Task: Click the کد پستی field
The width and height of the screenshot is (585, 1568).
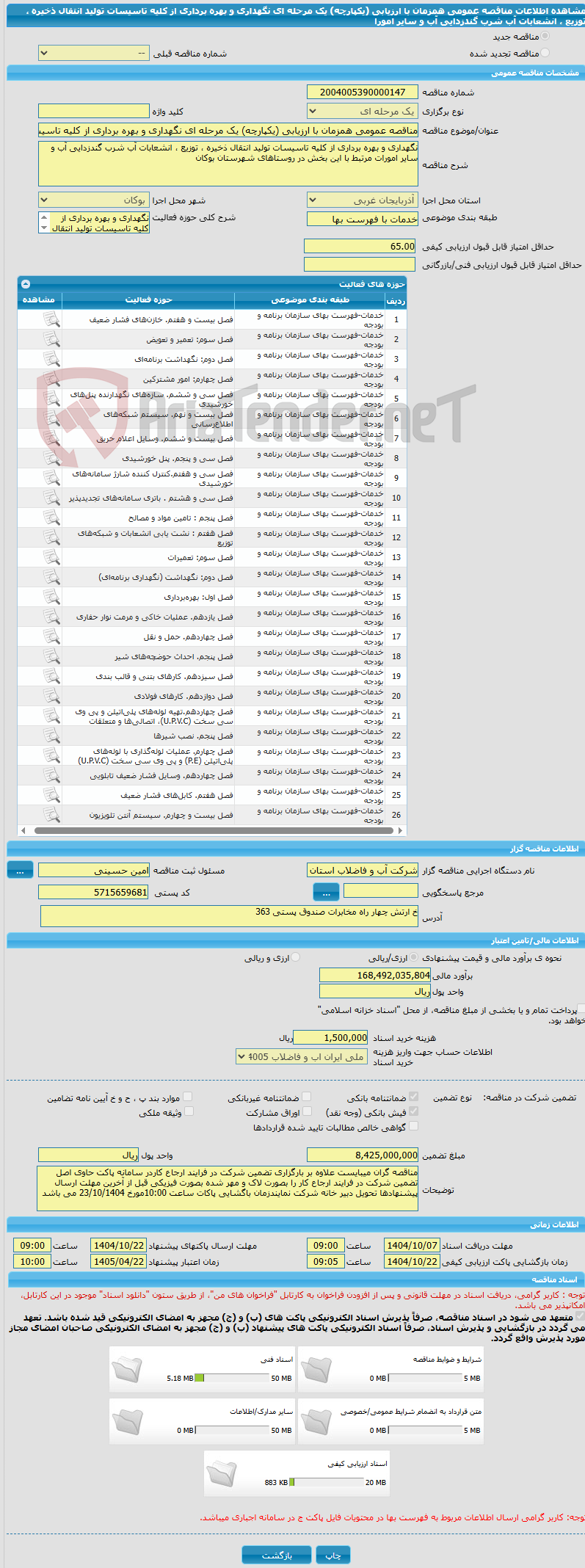Action: click(x=93, y=892)
